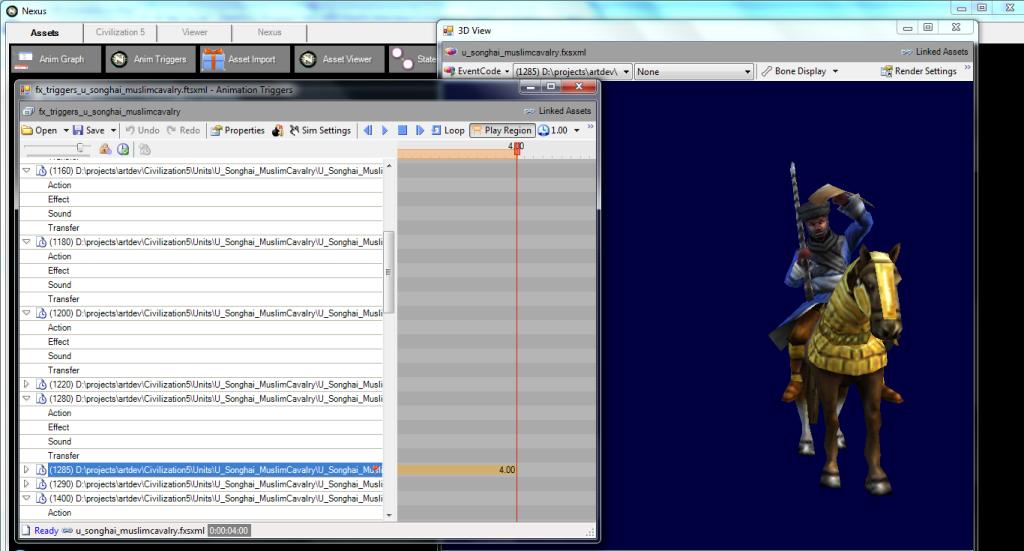Click the tree vertical scrollbar thumb

tap(389, 272)
